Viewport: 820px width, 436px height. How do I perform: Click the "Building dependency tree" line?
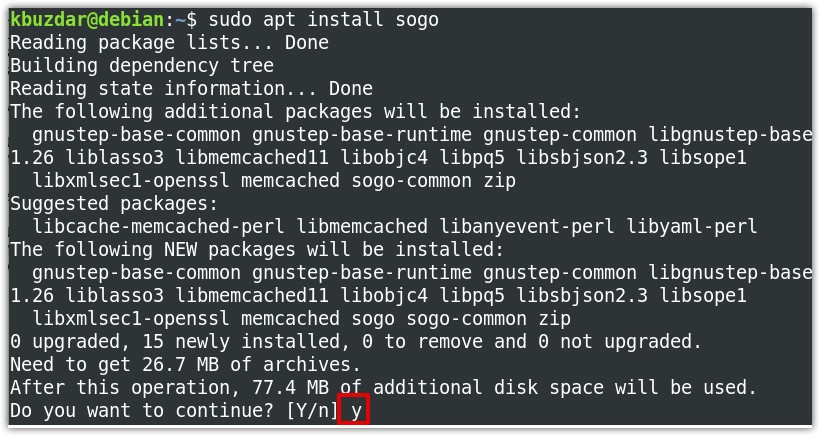tap(141, 65)
